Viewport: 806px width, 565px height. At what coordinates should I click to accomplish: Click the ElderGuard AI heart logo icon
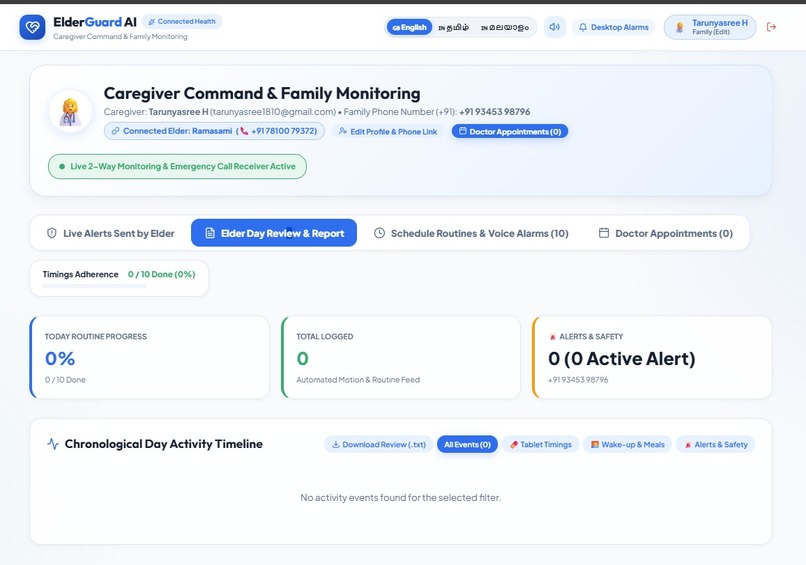tap(32, 27)
